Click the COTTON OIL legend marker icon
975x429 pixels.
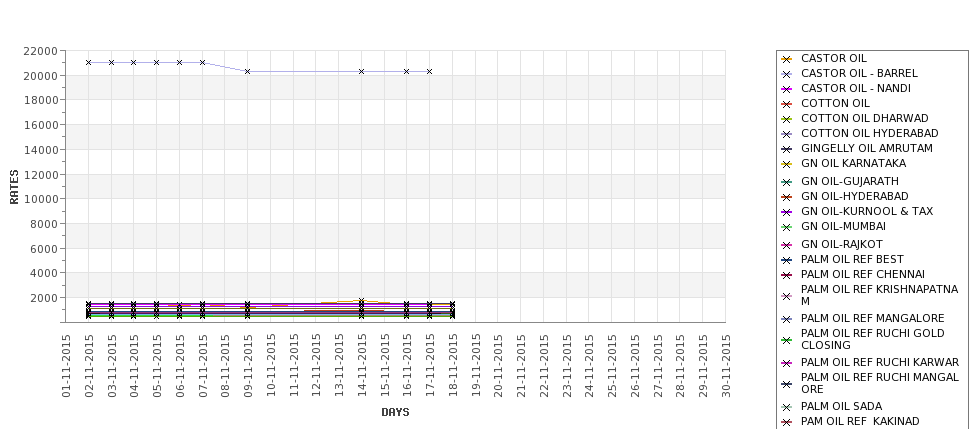[787, 104]
